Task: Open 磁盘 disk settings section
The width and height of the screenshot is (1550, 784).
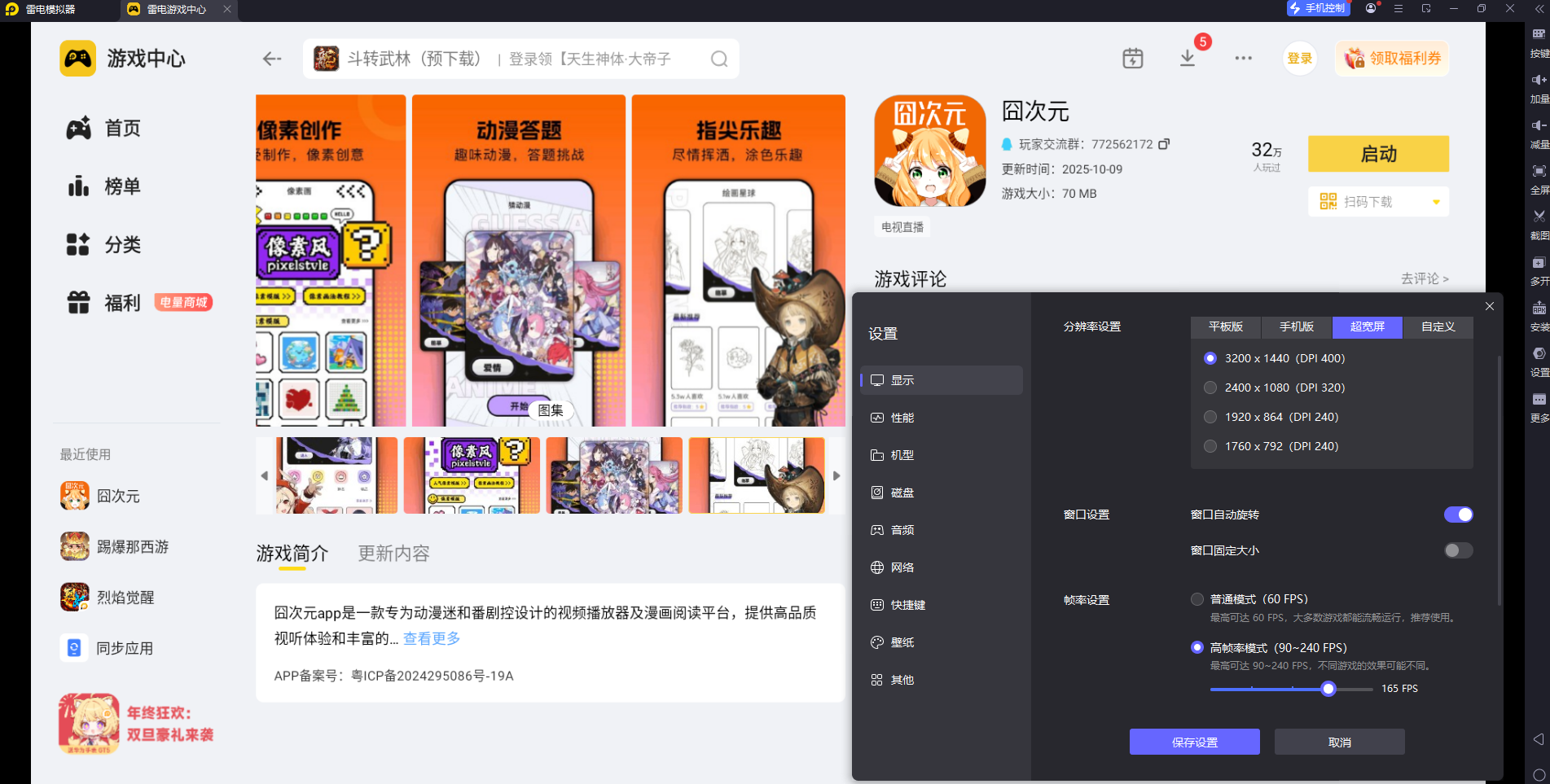Action: tap(942, 493)
